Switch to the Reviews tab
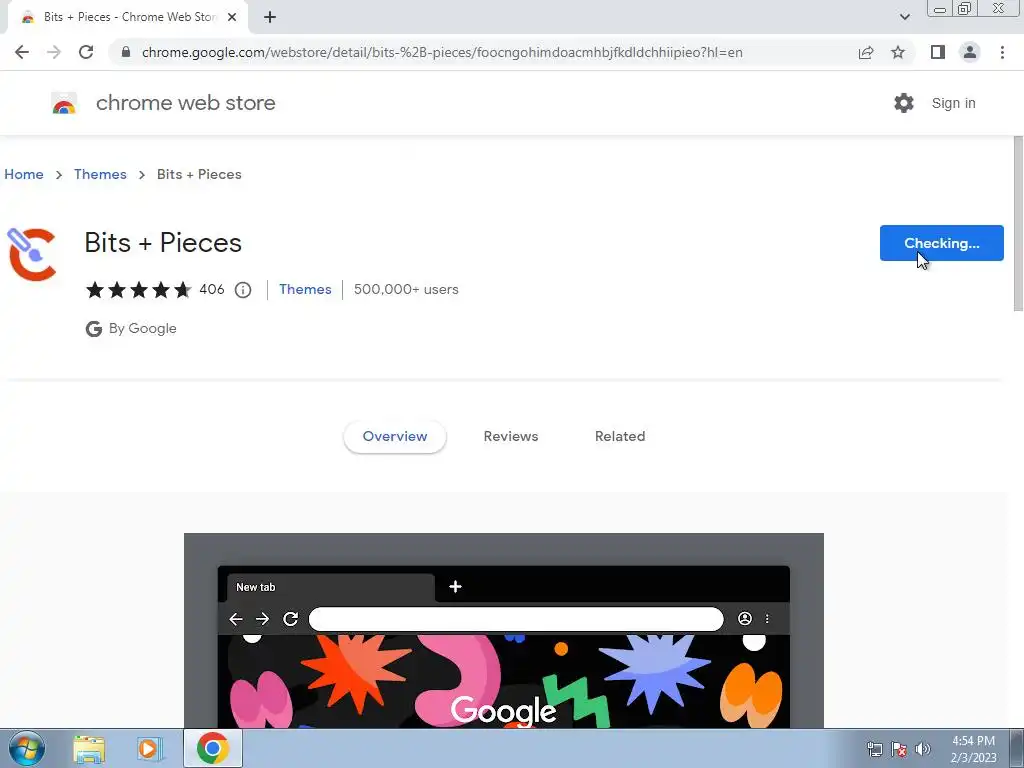 click(x=511, y=436)
